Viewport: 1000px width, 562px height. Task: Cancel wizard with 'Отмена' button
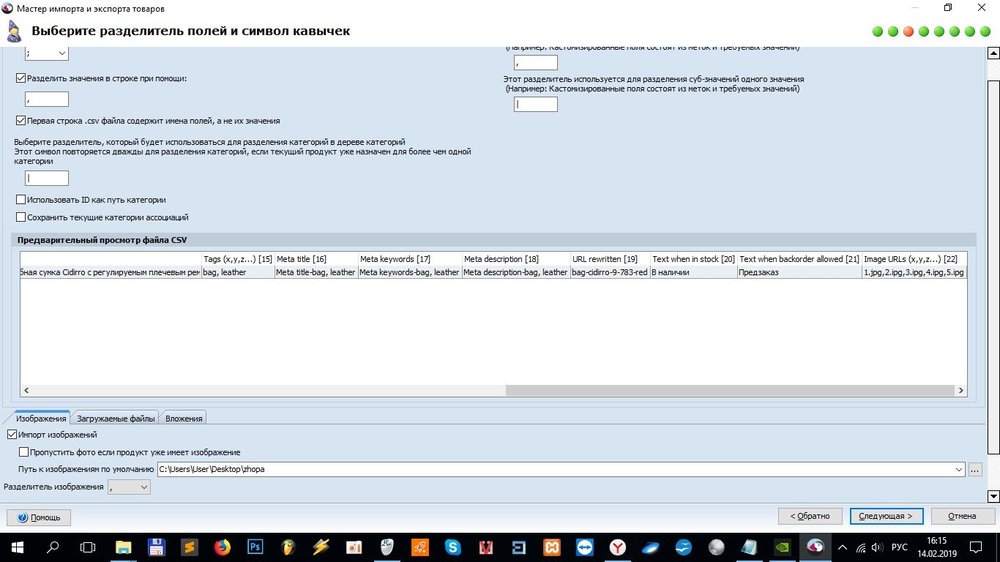coord(962,516)
